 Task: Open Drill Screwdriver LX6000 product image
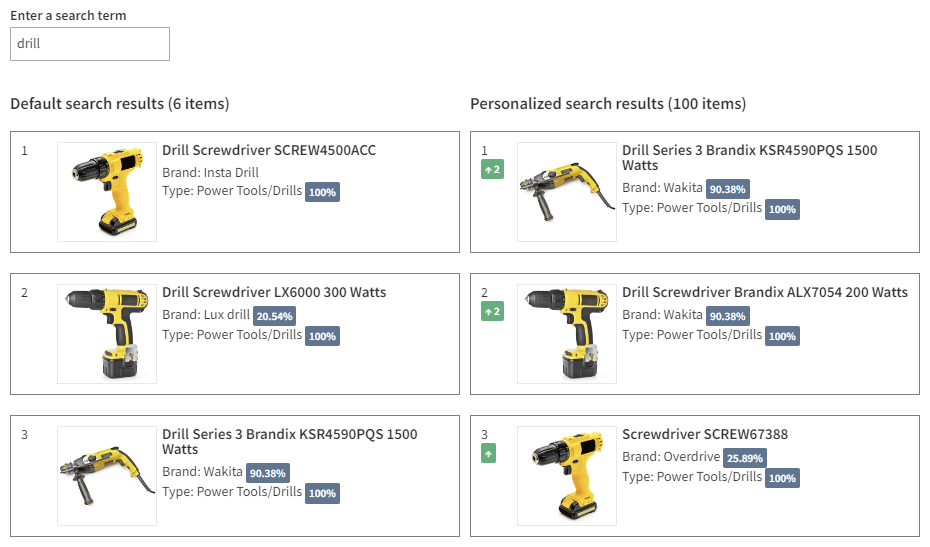[x=107, y=334]
